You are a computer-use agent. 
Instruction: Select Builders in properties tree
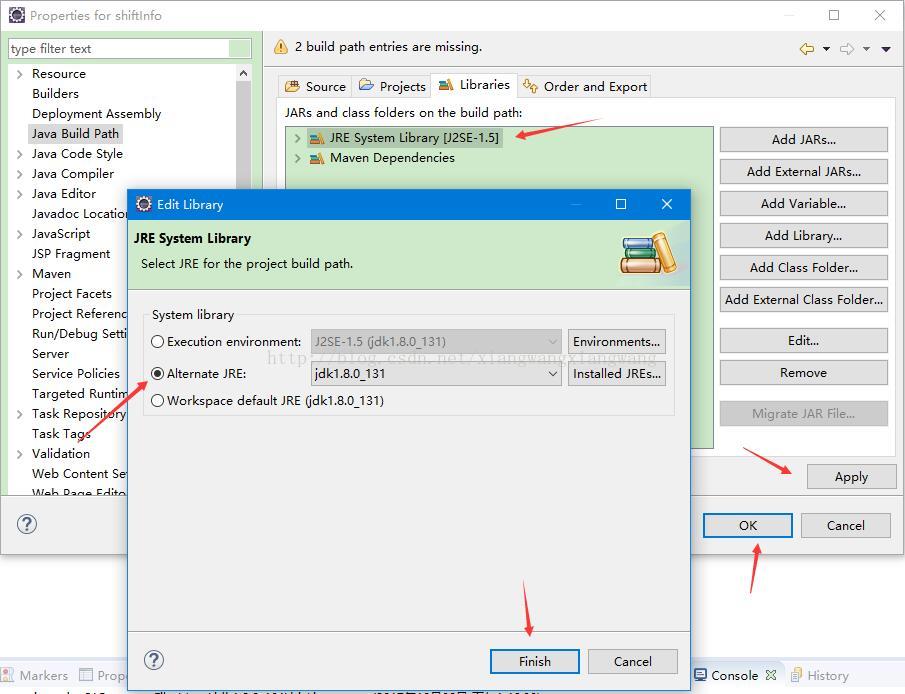click(55, 94)
